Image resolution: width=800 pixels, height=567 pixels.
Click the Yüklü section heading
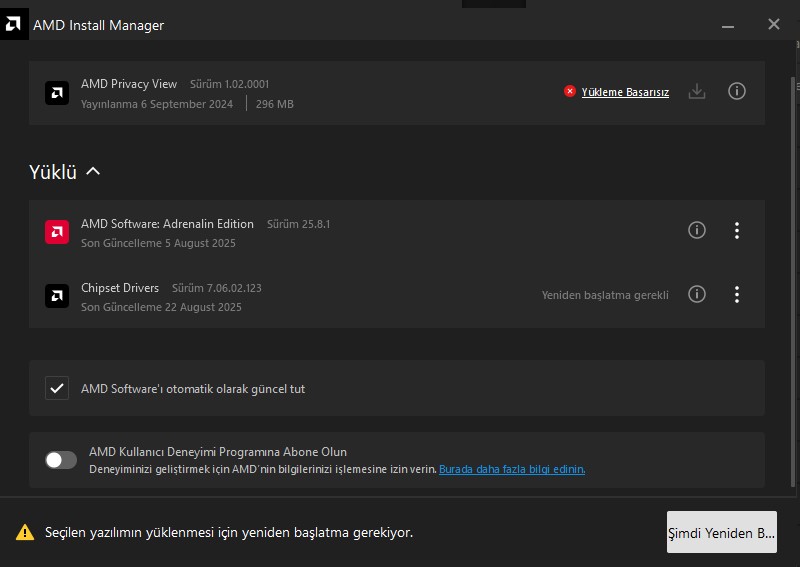tap(53, 172)
